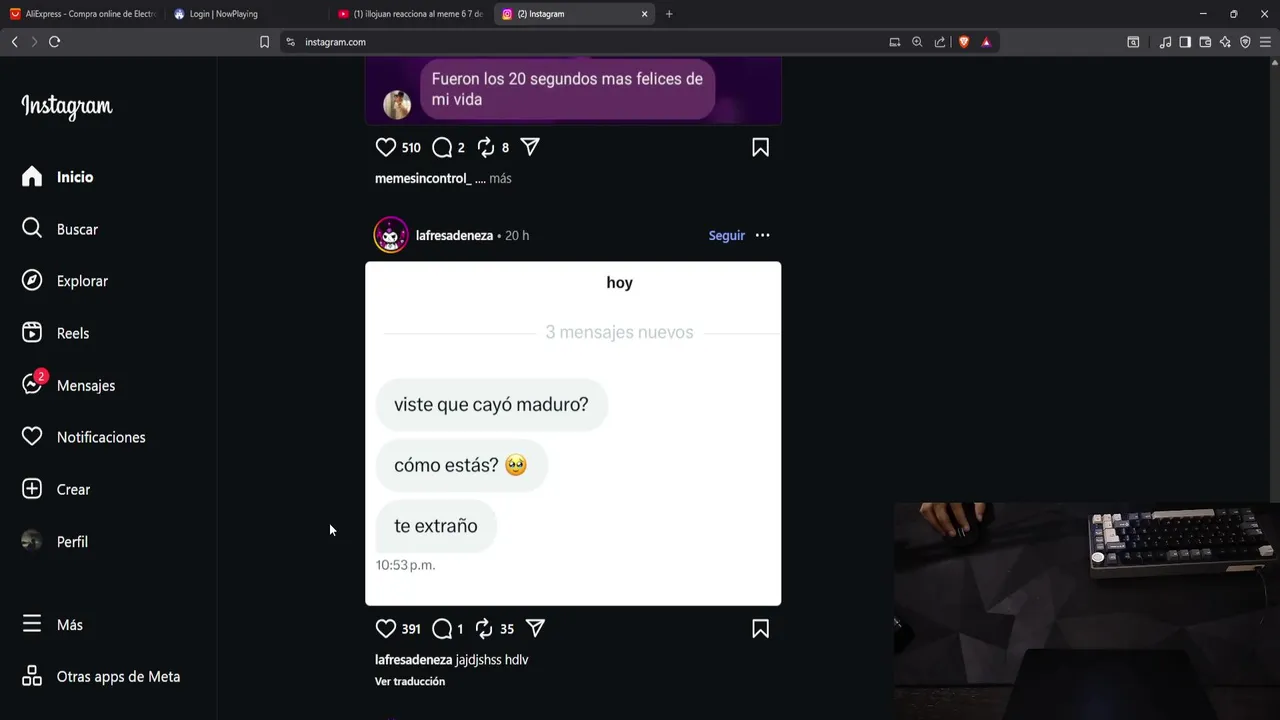Share the lafresadeneza post via paper plane
The width and height of the screenshot is (1280, 720).
(535, 628)
